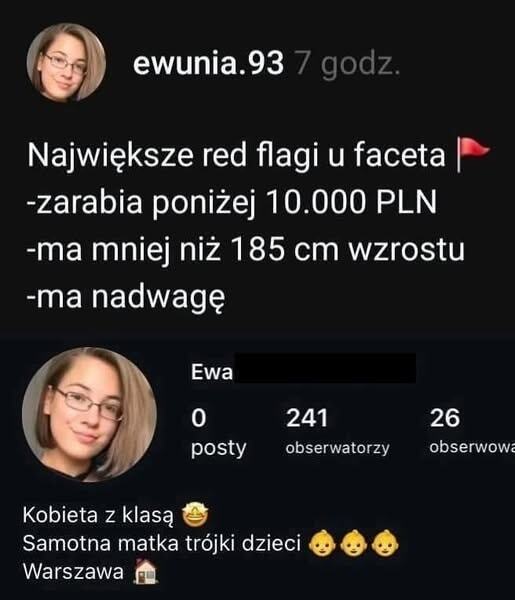Open the small ewunia.93 avatar thumbnail
Screen dimensions: 515x600
tap(66, 63)
